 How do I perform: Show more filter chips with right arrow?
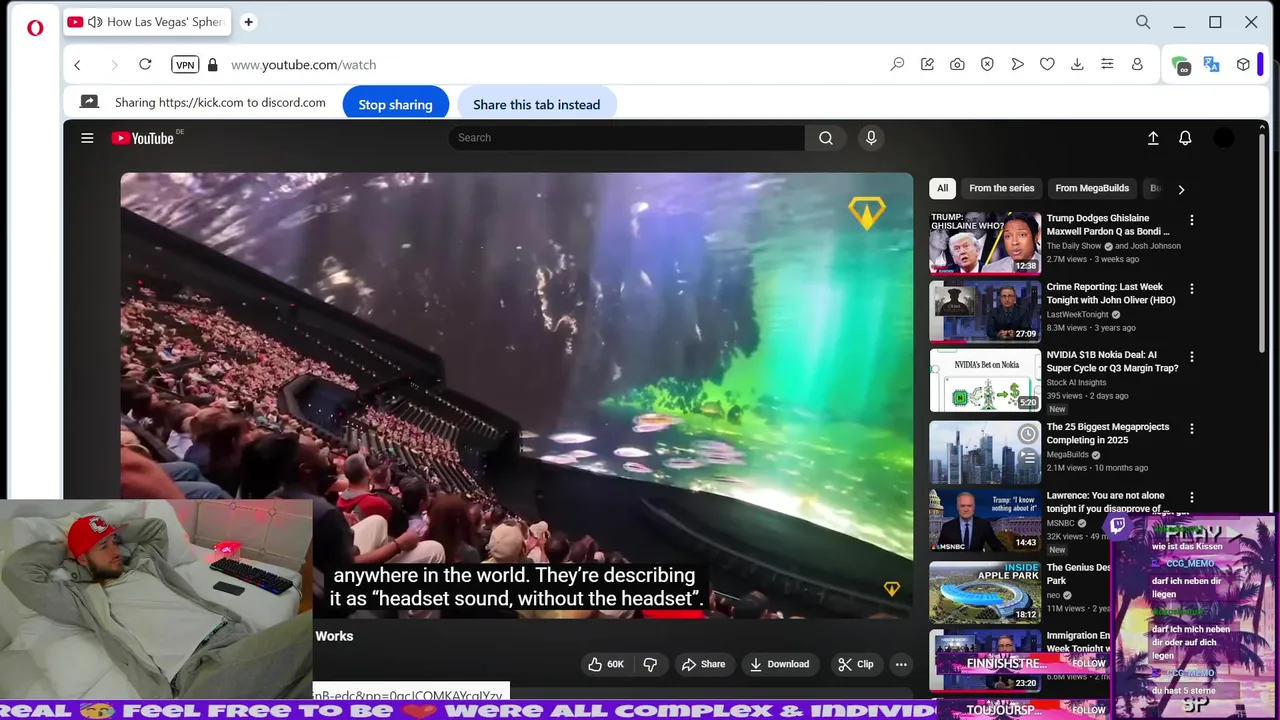1181,189
